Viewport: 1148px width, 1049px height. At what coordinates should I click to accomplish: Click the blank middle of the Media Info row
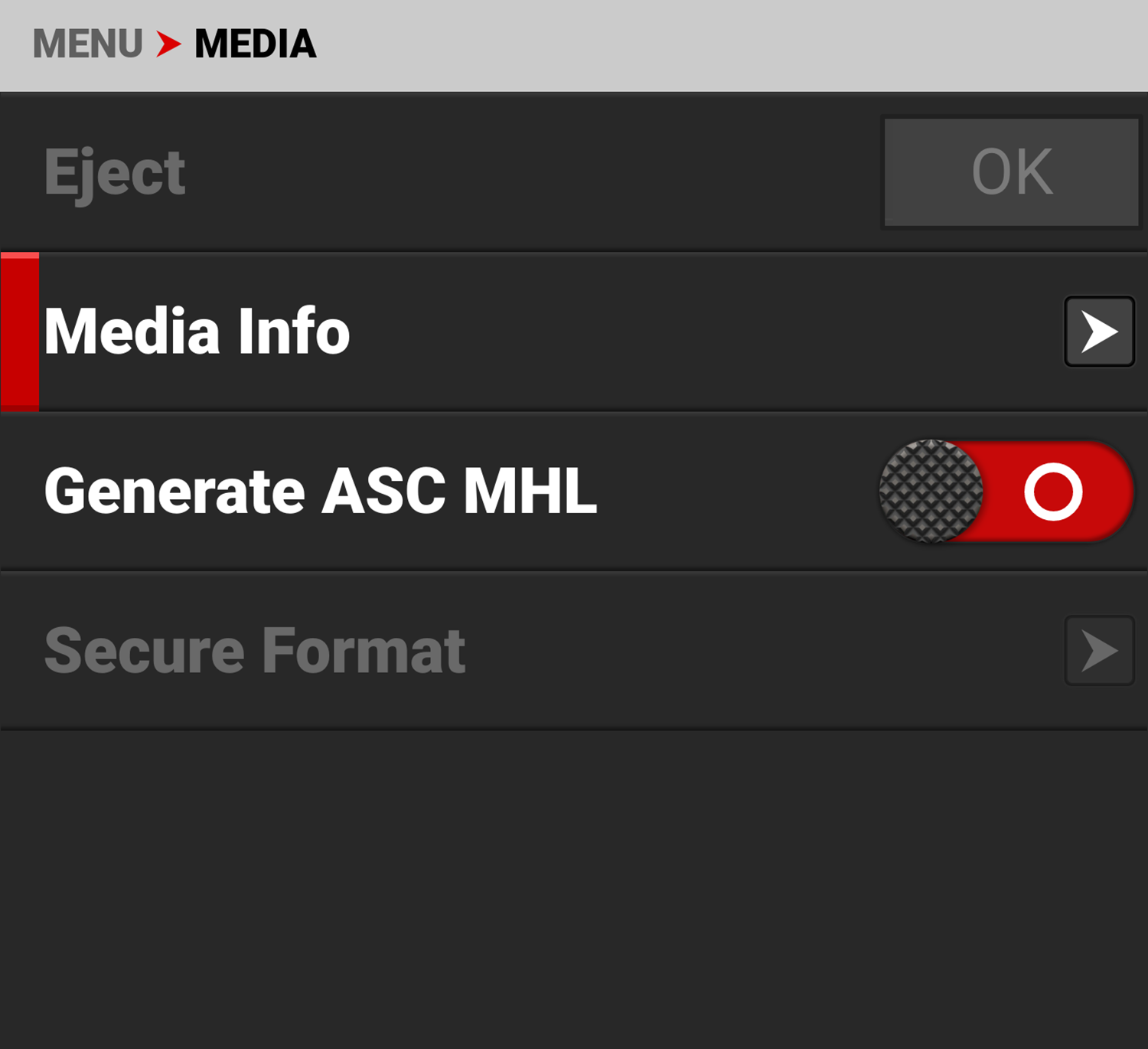tap(689, 332)
